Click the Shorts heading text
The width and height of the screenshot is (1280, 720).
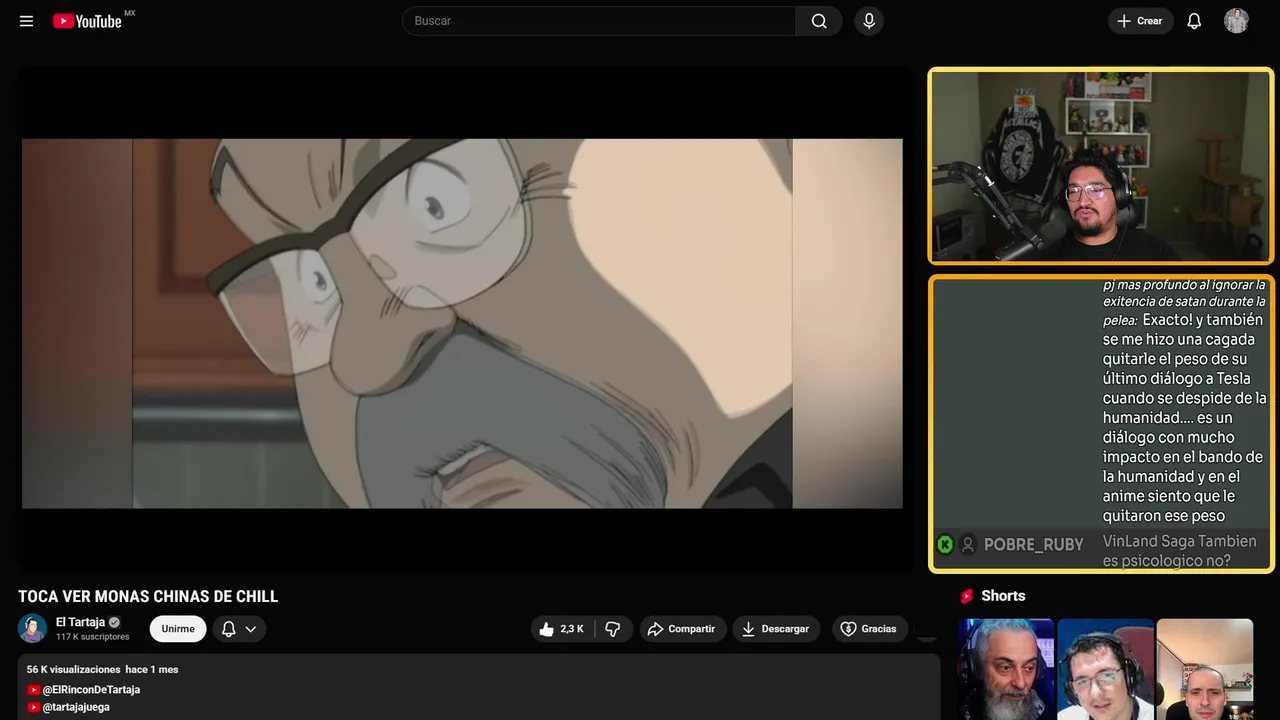point(1003,596)
